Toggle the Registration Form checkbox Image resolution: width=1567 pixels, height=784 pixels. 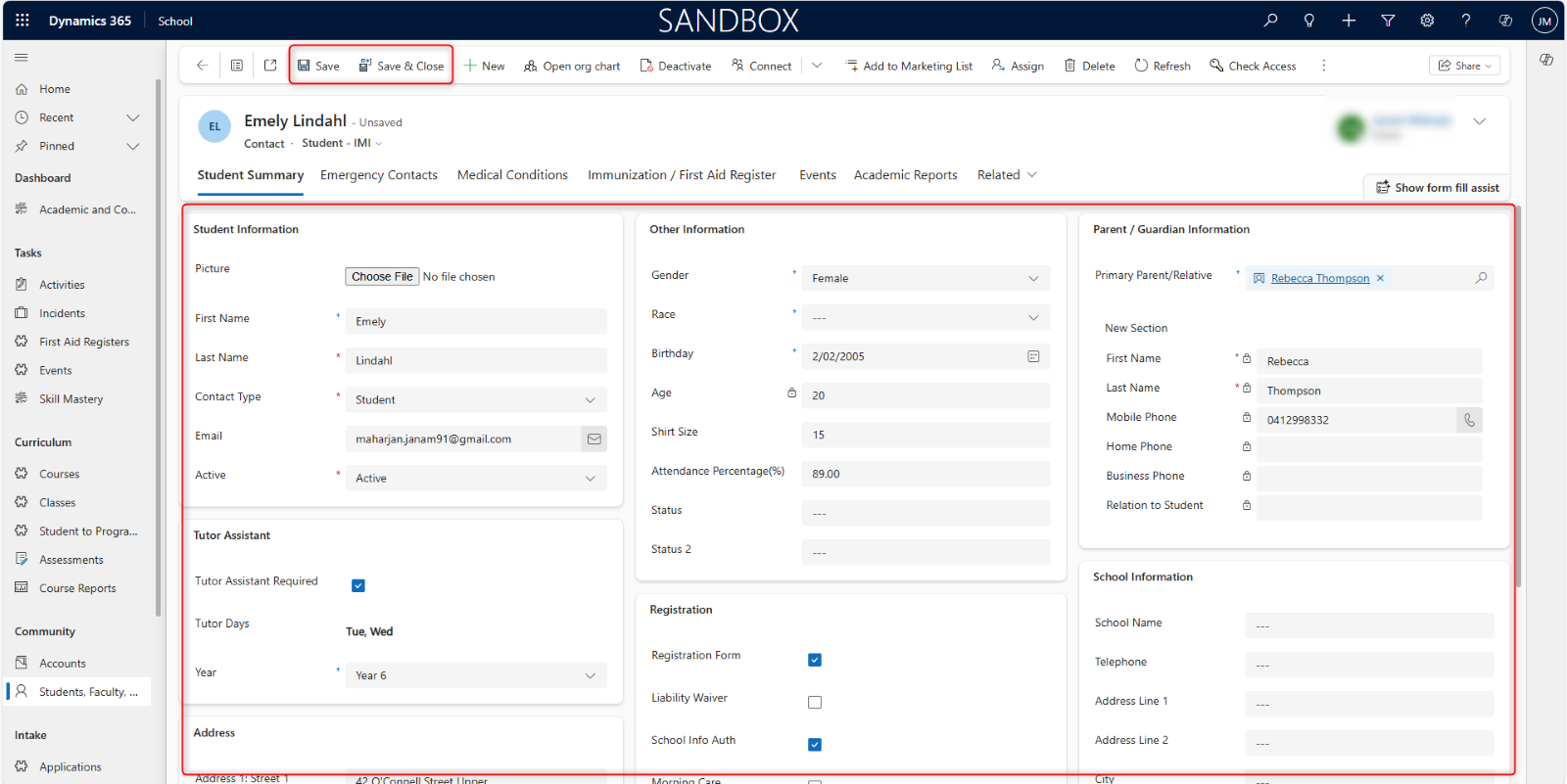point(815,660)
